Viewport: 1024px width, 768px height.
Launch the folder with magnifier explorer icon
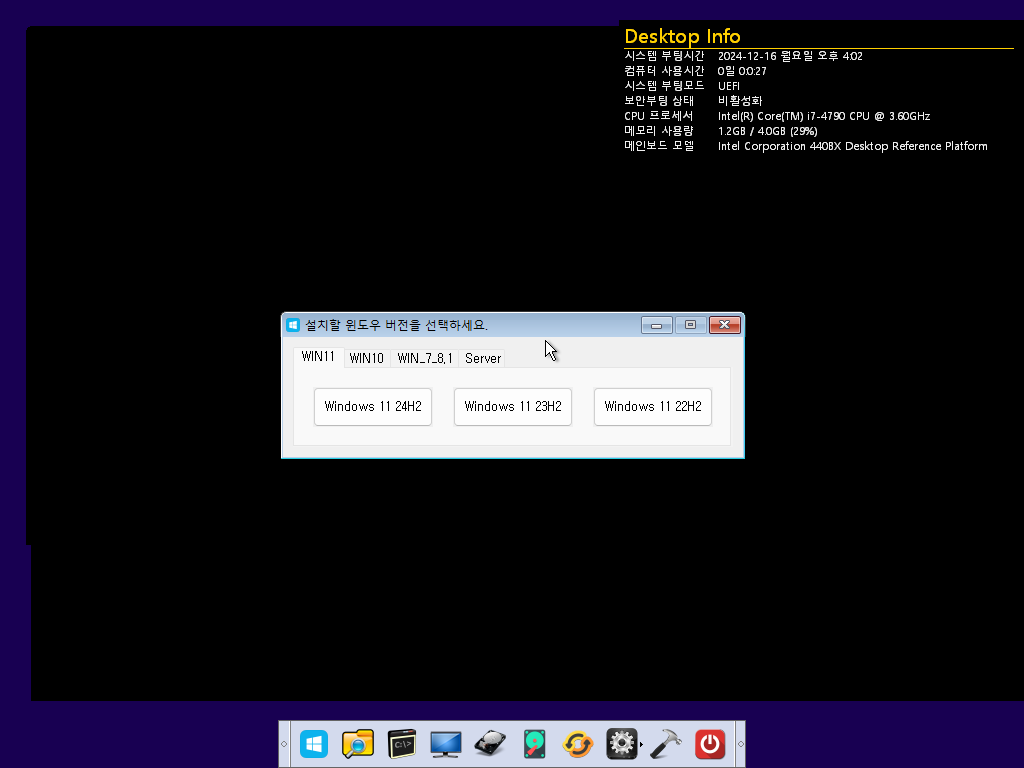pos(358,744)
